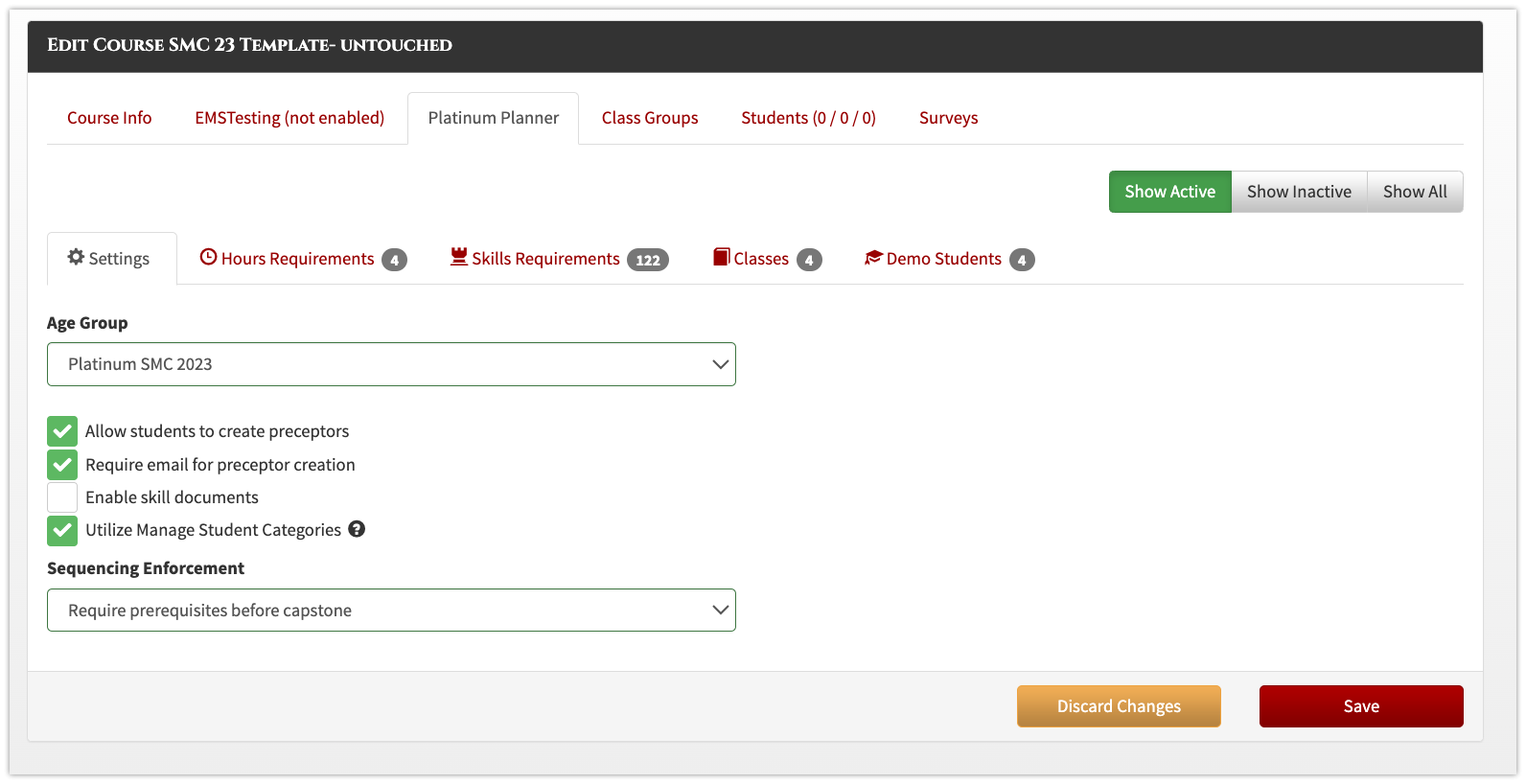Click the Skills Requirements chess-piece icon
The width and height of the screenshot is (1526, 784).
[x=459, y=257]
